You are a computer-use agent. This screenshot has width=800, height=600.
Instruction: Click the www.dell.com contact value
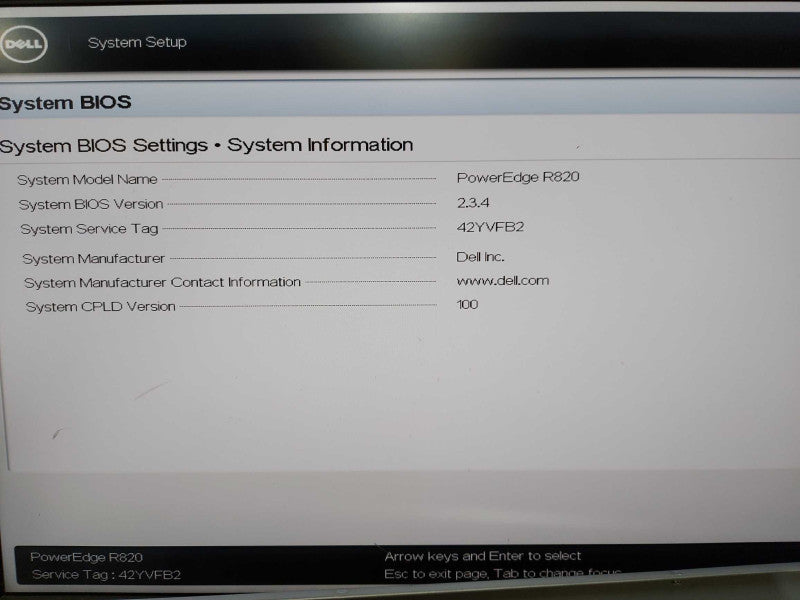point(503,281)
